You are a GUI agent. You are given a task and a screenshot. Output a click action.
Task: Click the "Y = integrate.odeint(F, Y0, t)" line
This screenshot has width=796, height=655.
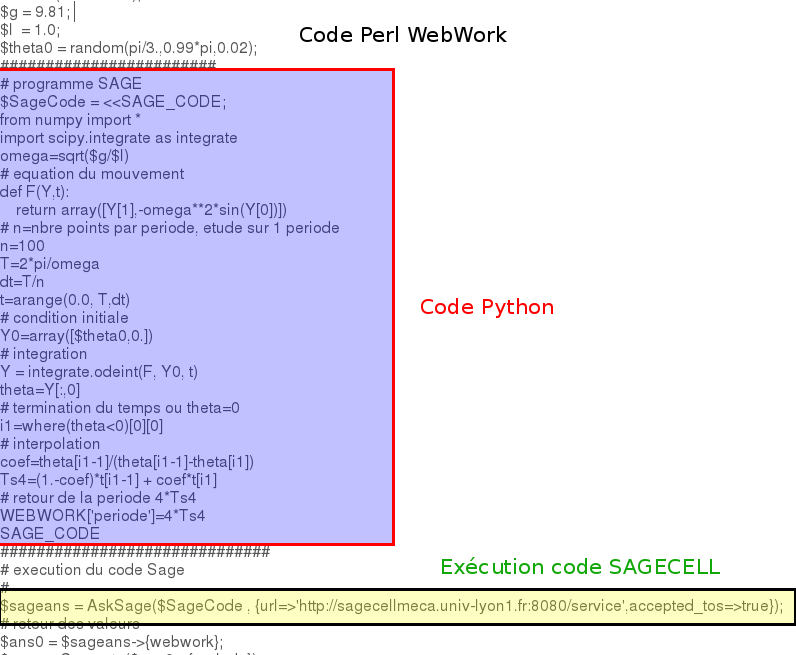(x=99, y=372)
